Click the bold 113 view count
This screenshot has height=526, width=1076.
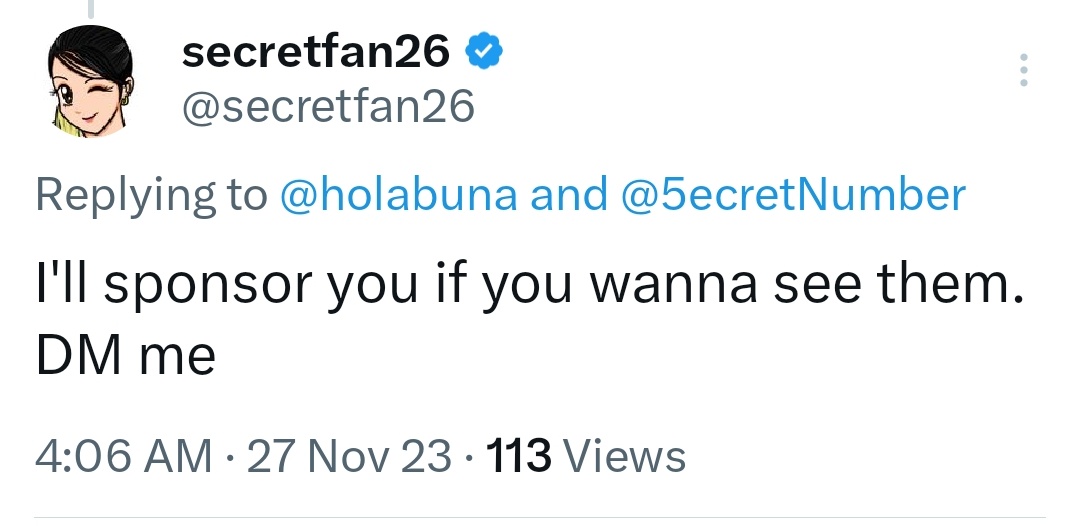(518, 456)
